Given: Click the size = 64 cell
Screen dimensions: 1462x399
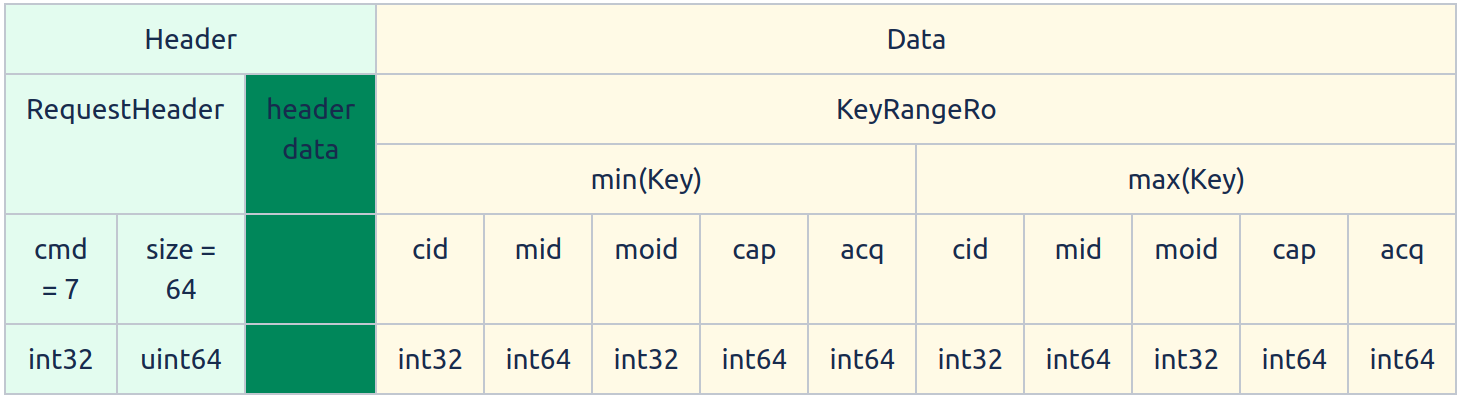Looking at the screenshot, I should [181, 269].
